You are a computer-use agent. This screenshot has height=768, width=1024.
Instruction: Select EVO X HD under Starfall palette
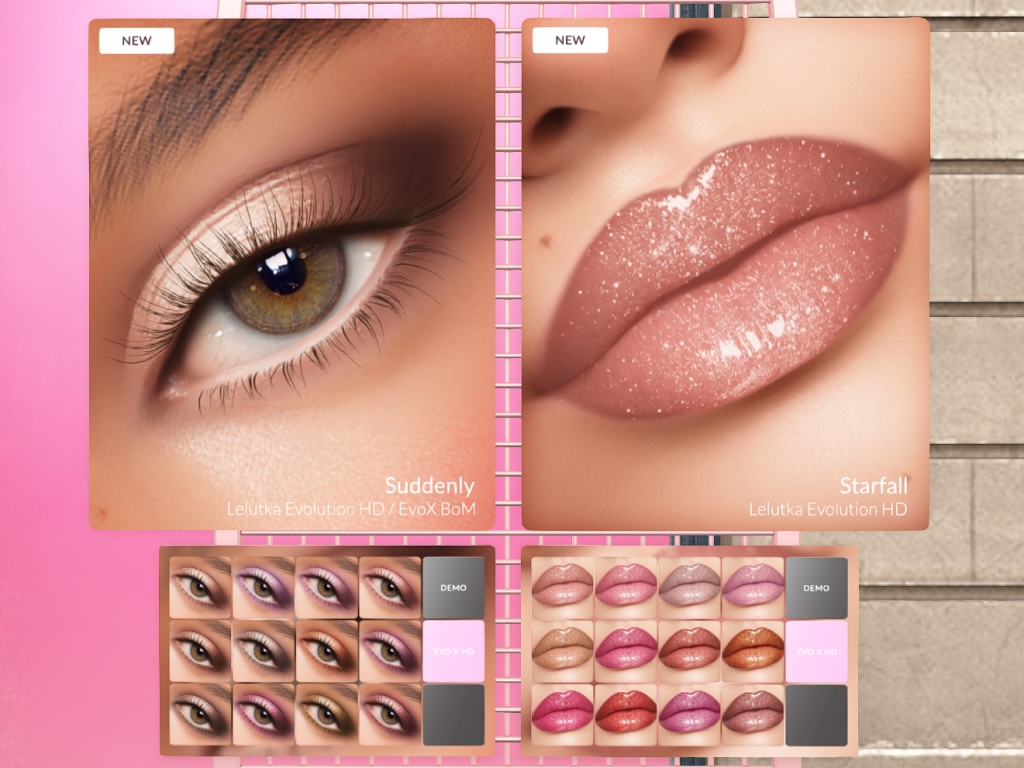click(x=816, y=651)
